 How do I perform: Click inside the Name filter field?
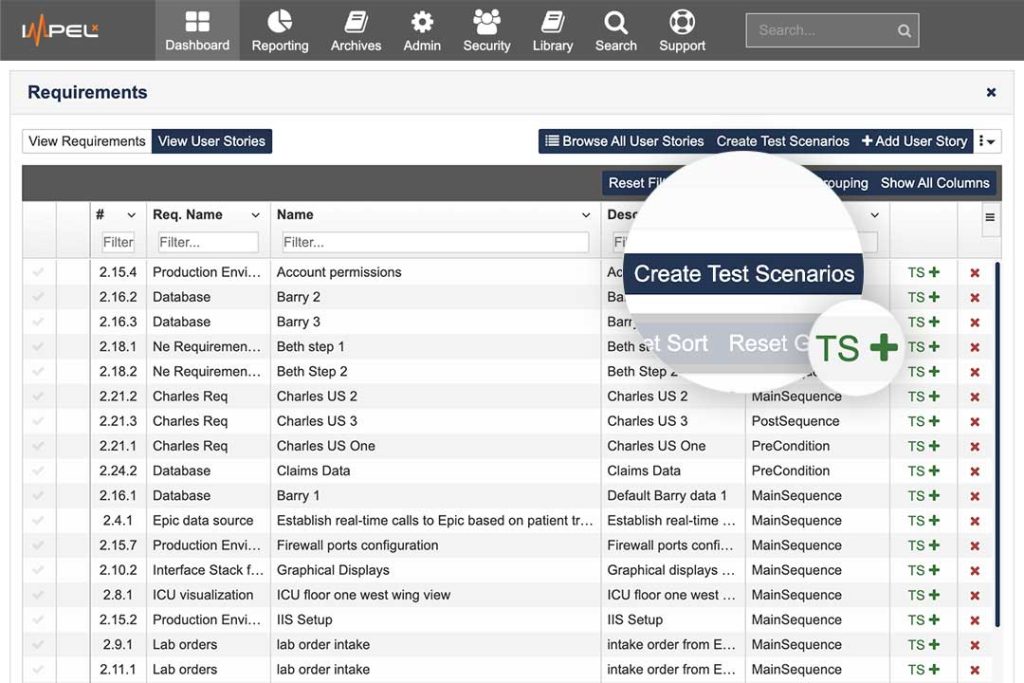[430, 241]
